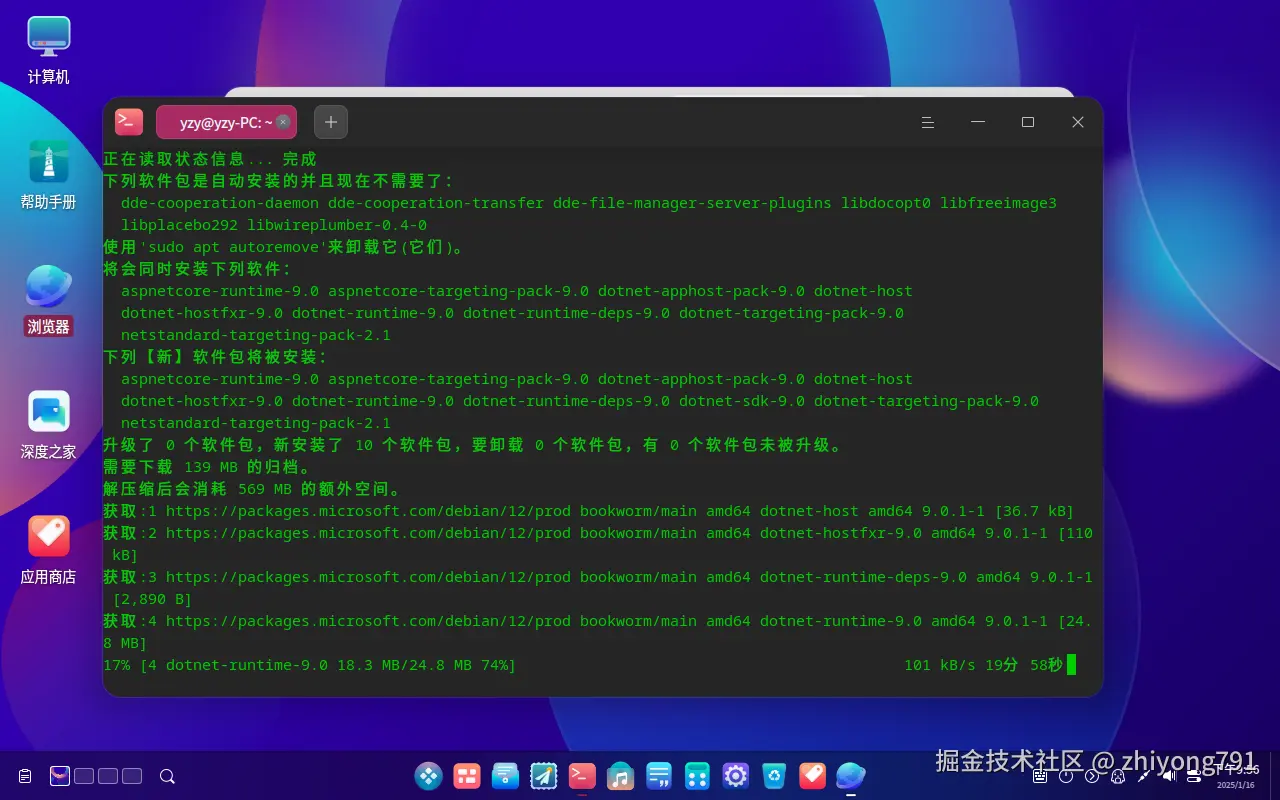Maximize the terminal window
Screen dimensions: 1280x800
point(1028,122)
